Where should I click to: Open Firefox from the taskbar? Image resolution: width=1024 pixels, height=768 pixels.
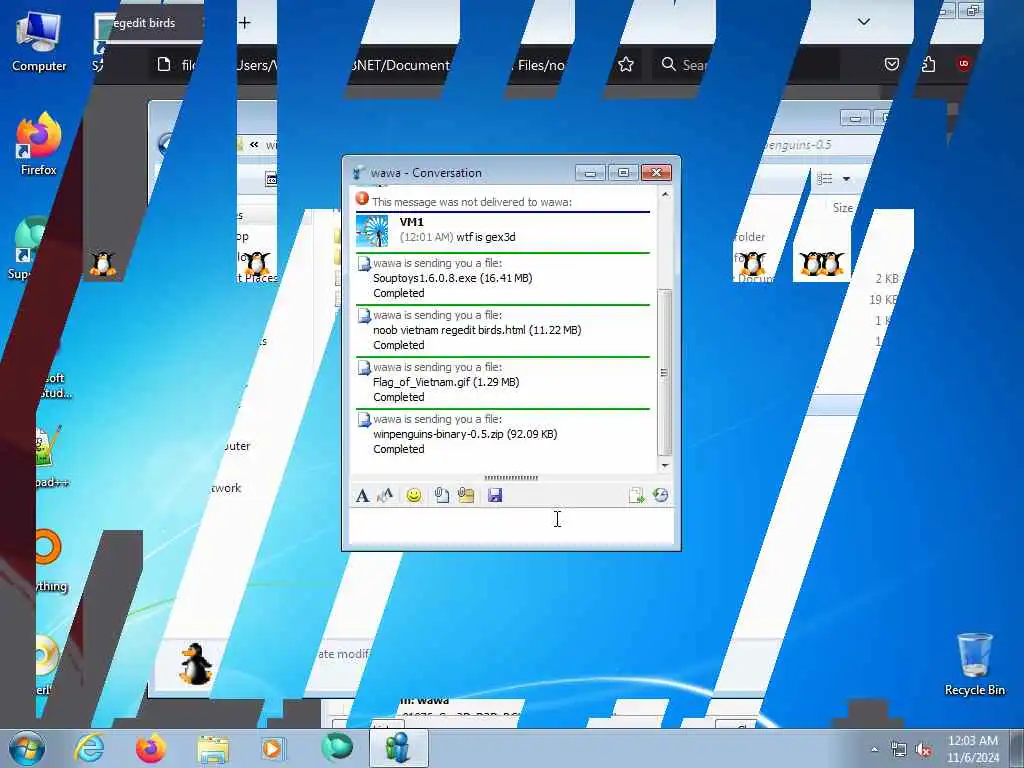coord(151,748)
